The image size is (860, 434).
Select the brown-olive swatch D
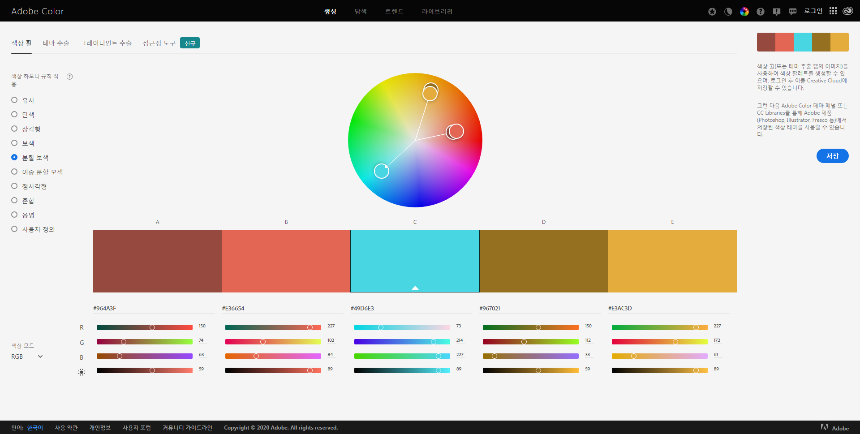coord(544,261)
